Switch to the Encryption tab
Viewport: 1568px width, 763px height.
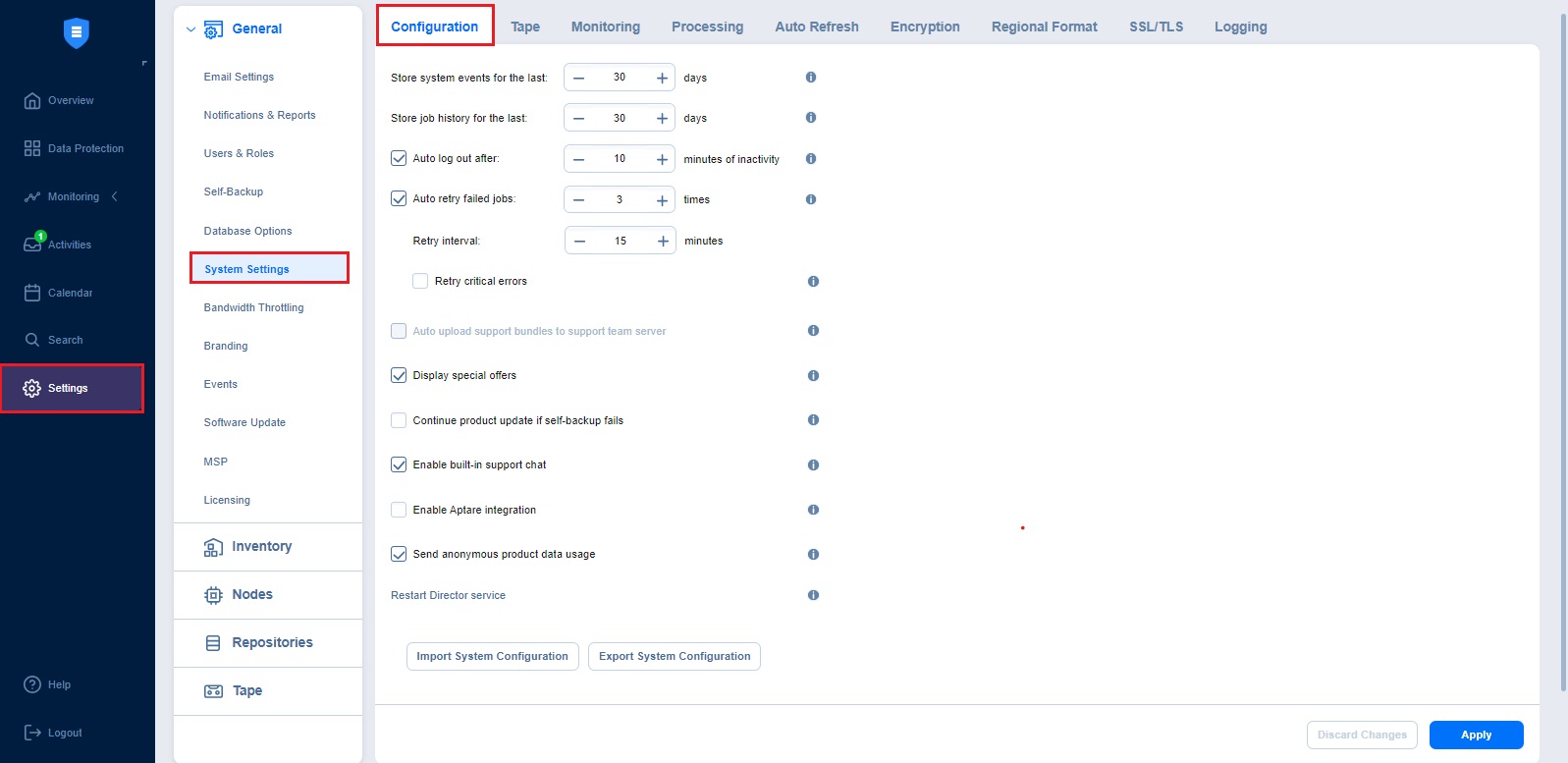tap(924, 27)
